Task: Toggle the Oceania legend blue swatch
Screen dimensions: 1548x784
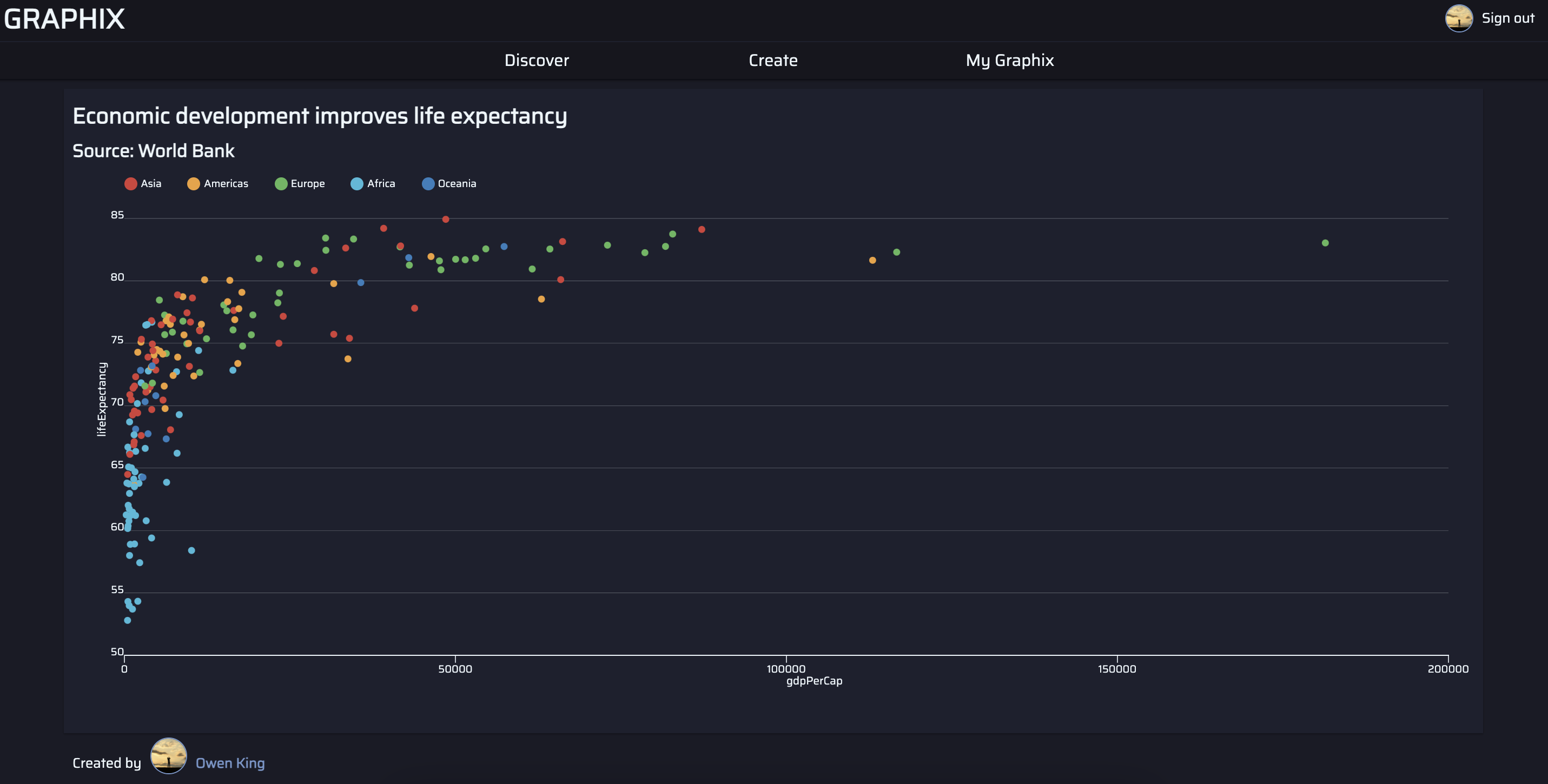Action: (428, 184)
